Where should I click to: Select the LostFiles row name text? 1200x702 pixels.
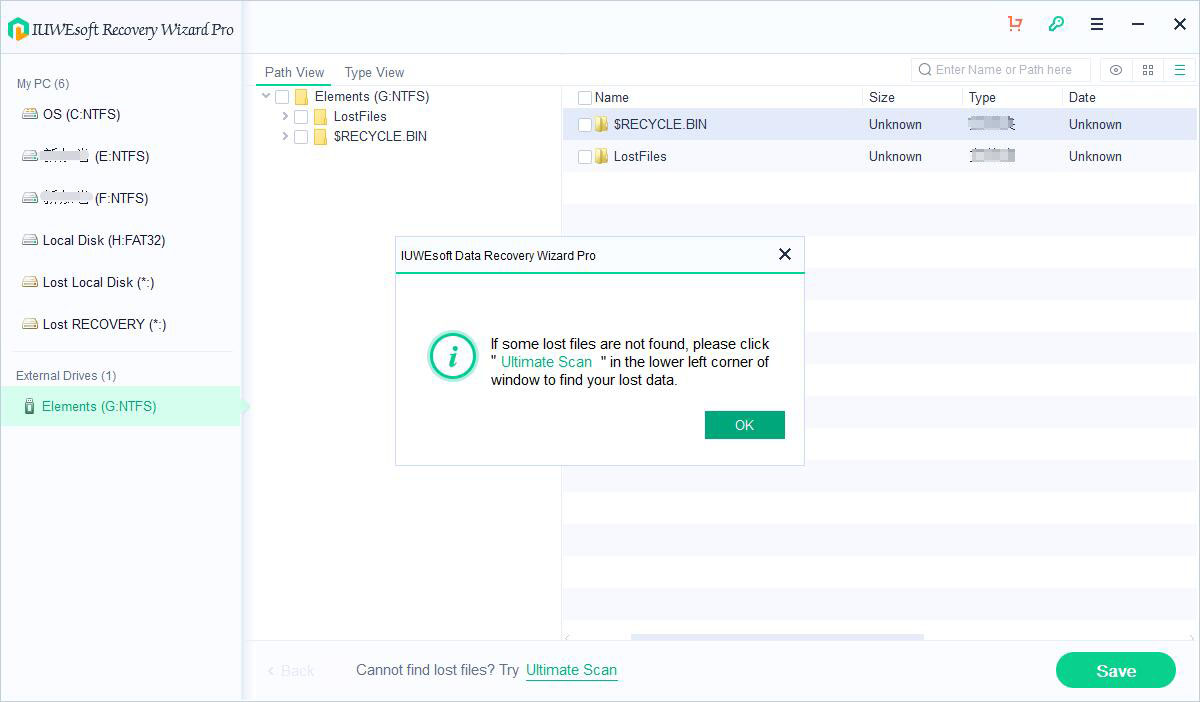coord(640,157)
